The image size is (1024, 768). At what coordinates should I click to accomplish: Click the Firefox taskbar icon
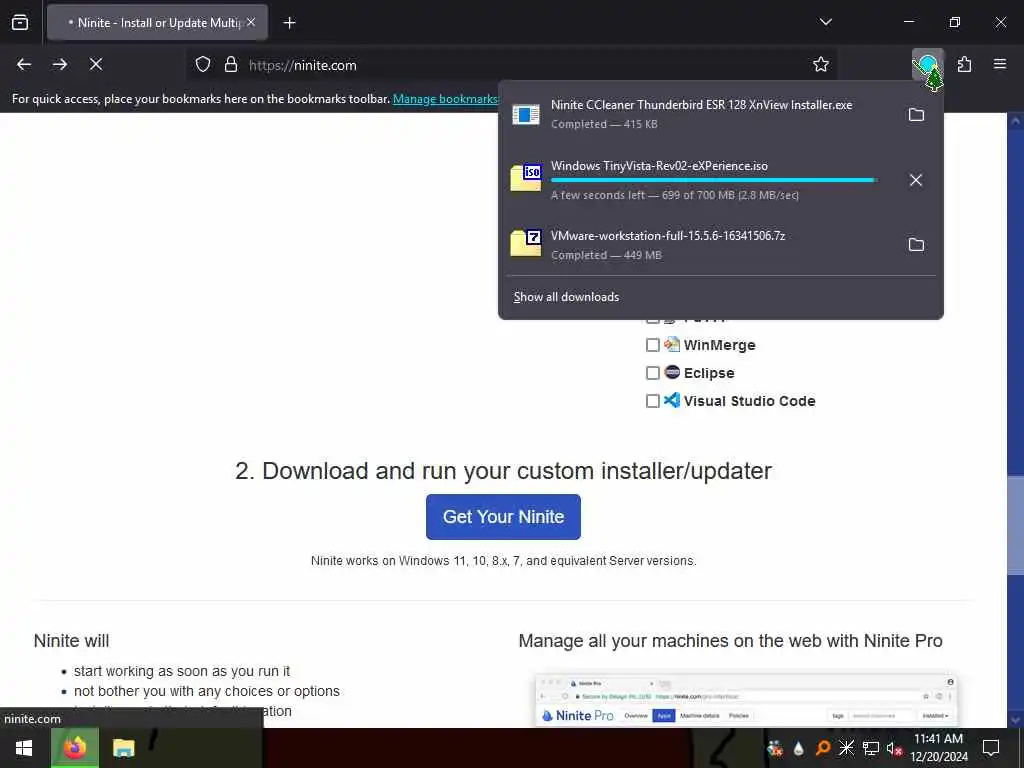[x=75, y=748]
